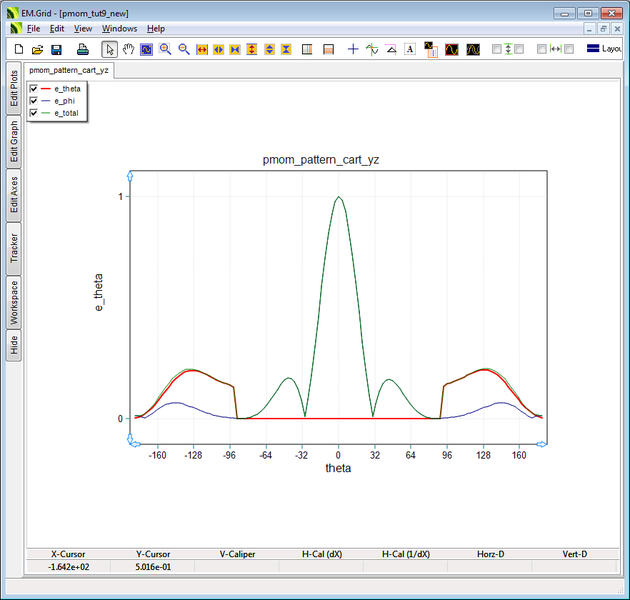Toggle the e_total plot visibility checkbox
The width and height of the screenshot is (630, 600).
pyautogui.click(x=35, y=113)
